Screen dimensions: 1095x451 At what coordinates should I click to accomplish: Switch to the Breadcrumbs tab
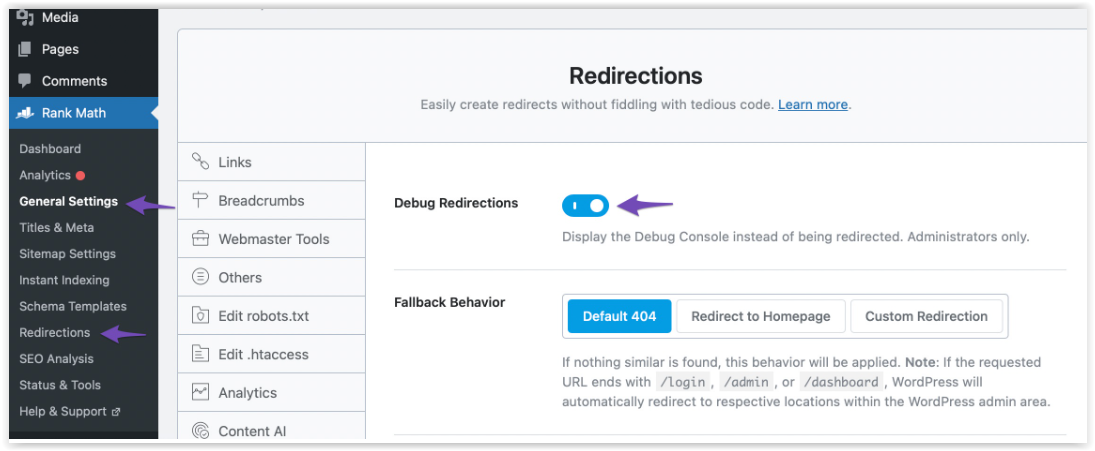(272, 200)
